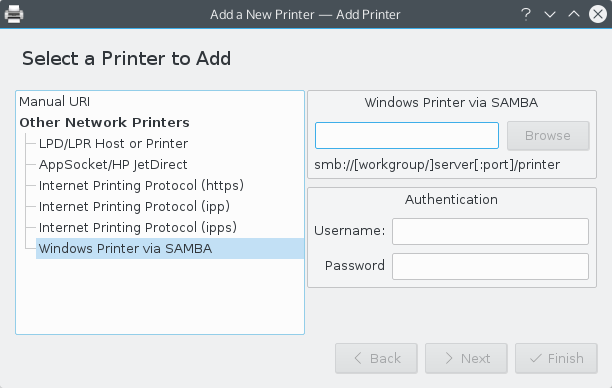Choose LPD/LPR Host or Printer
This screenshot has width=612, height=388.
(x=113, y=144)
